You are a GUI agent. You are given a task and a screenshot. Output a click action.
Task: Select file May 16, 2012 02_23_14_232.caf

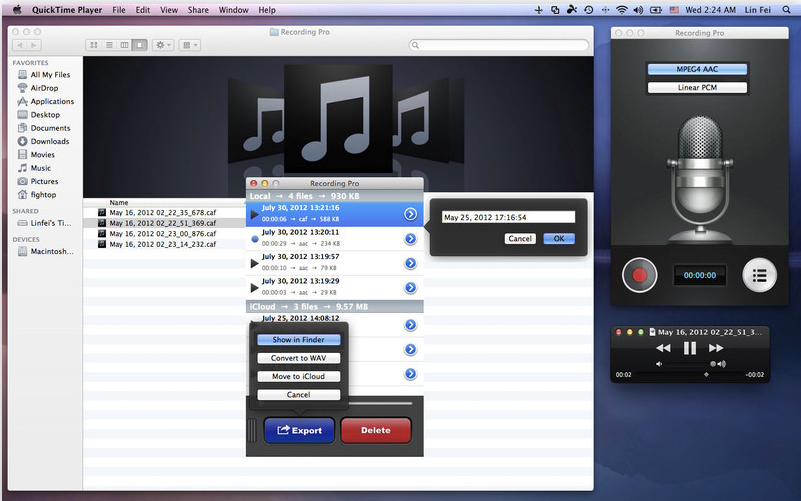click(163, 244)
